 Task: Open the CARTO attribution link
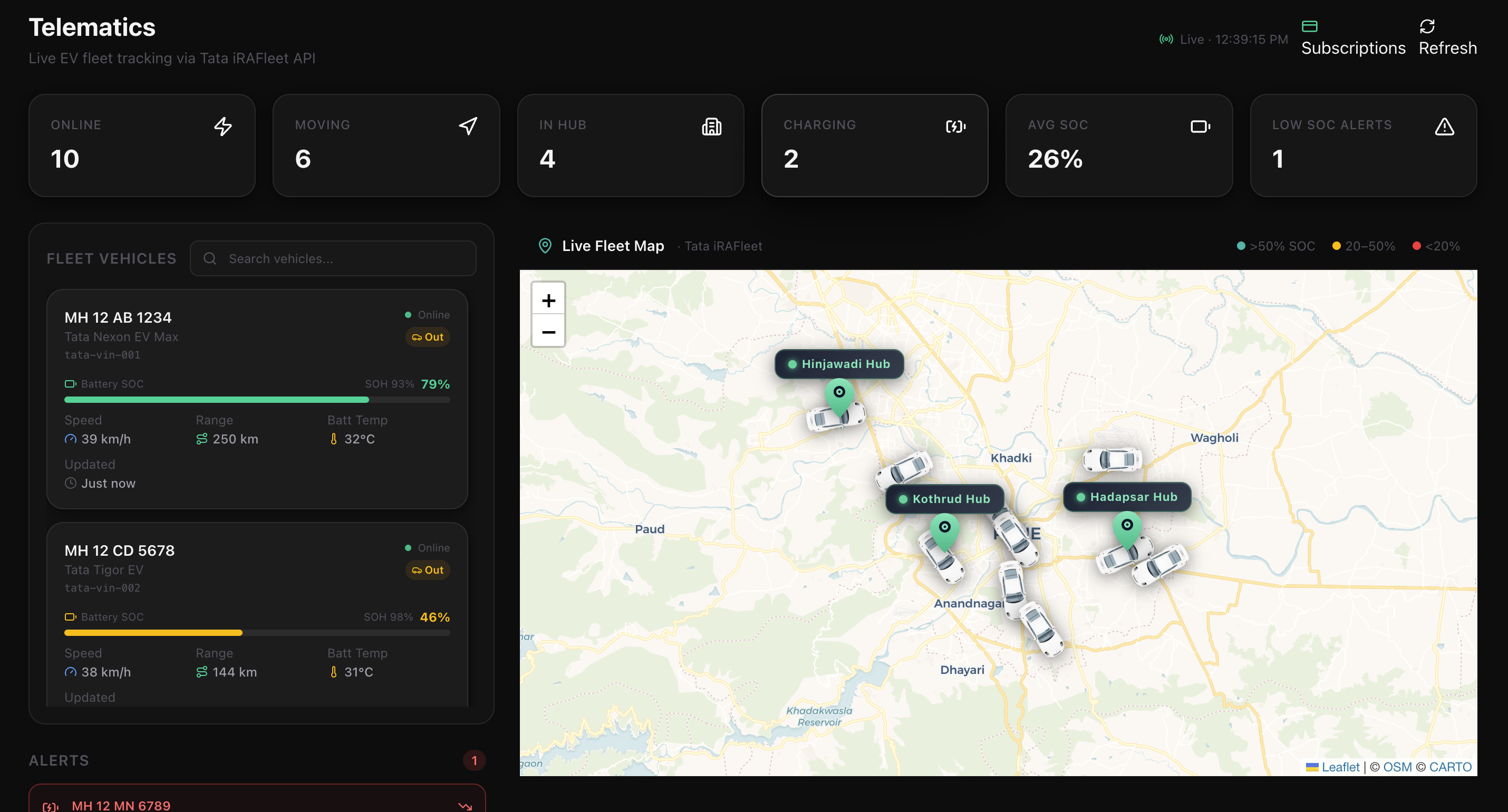pyautogui.click(x=1449, y=767)
